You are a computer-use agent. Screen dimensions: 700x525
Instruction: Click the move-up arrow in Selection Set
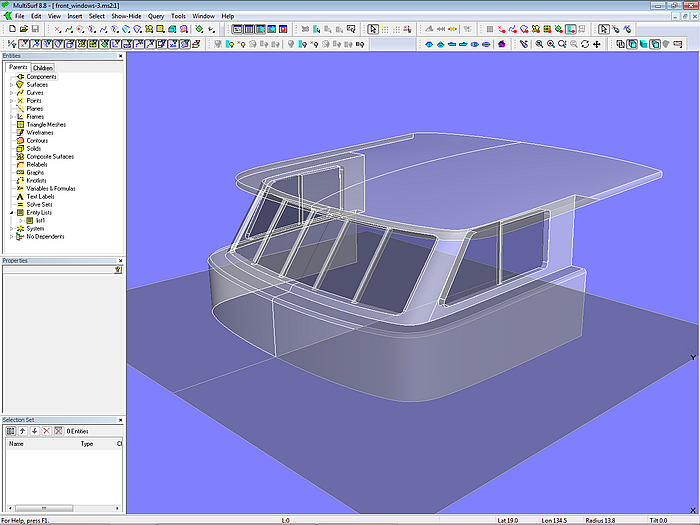pos(23,431)
